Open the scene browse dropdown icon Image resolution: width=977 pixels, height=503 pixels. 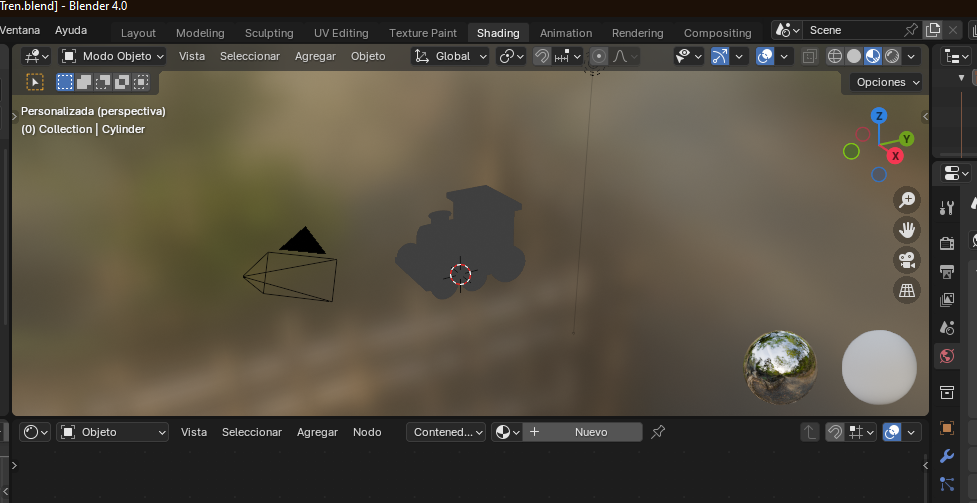[786, 30]
